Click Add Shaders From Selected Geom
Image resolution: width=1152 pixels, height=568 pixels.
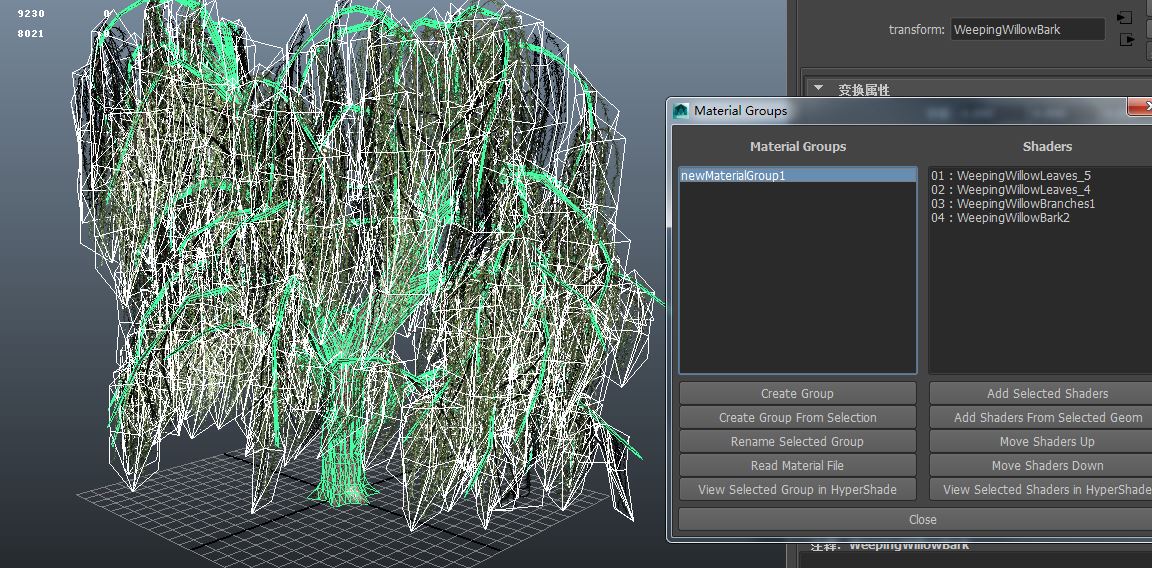1046,418
